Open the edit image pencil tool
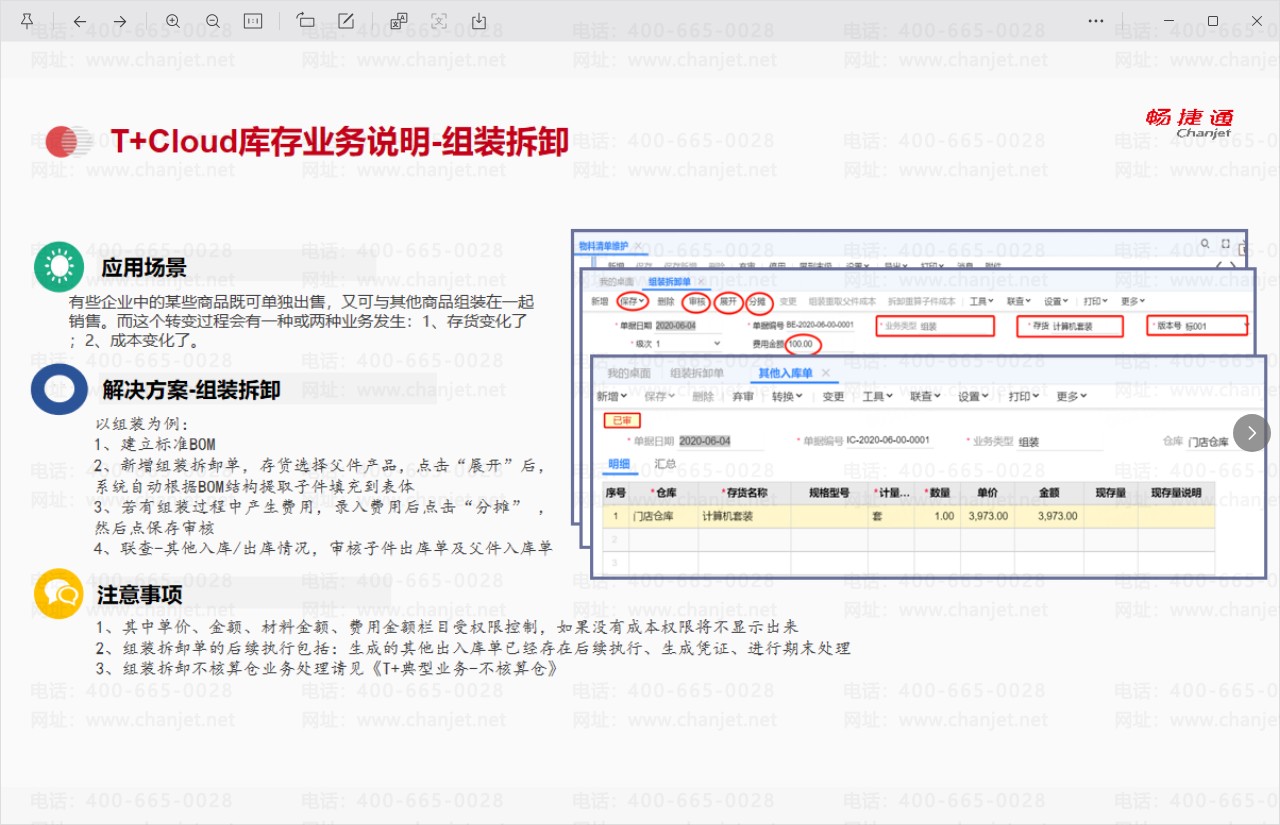Viewport: 1280px width, 825px height. (x=346, y=21)
